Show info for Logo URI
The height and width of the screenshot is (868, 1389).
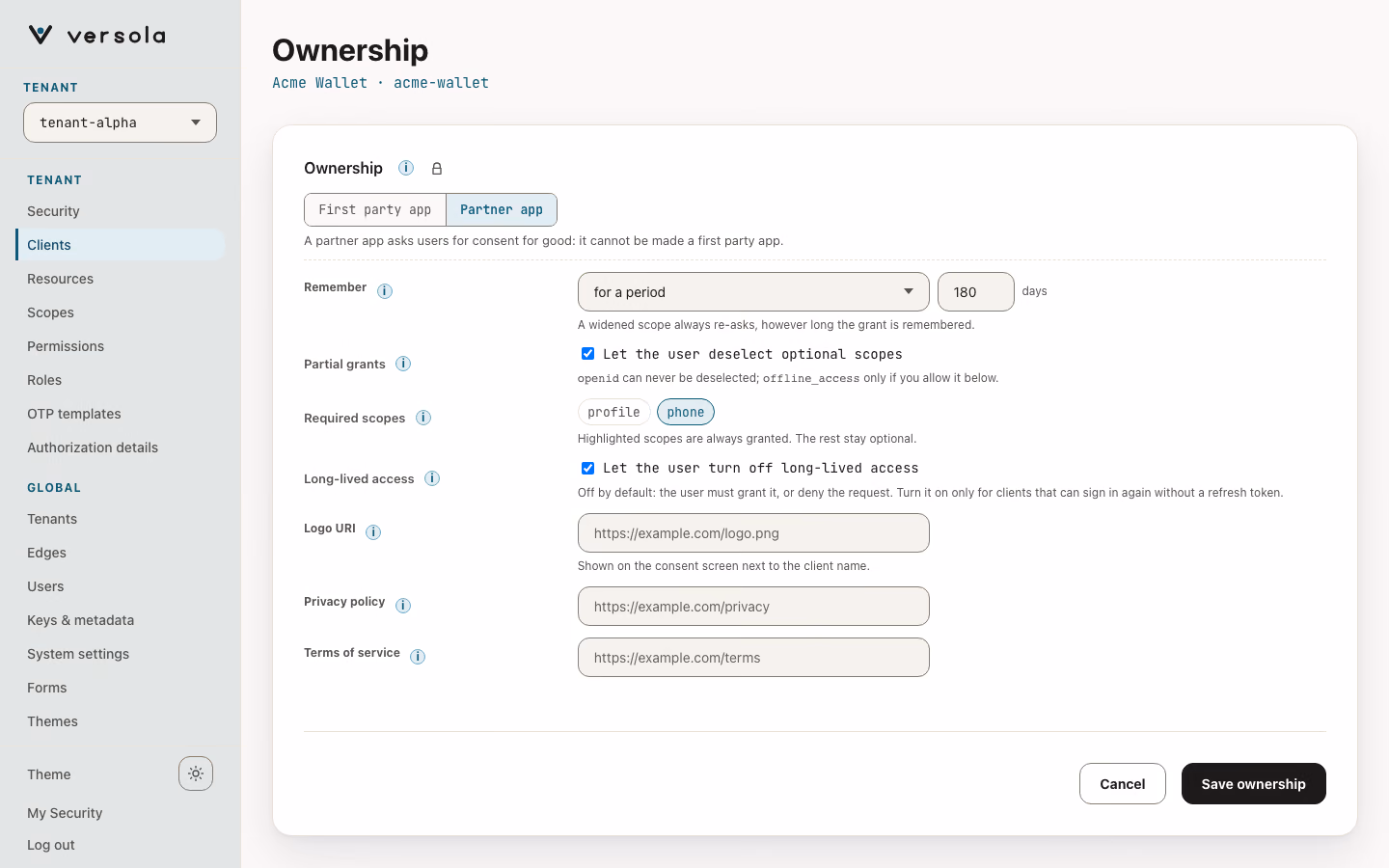point(373,532)
